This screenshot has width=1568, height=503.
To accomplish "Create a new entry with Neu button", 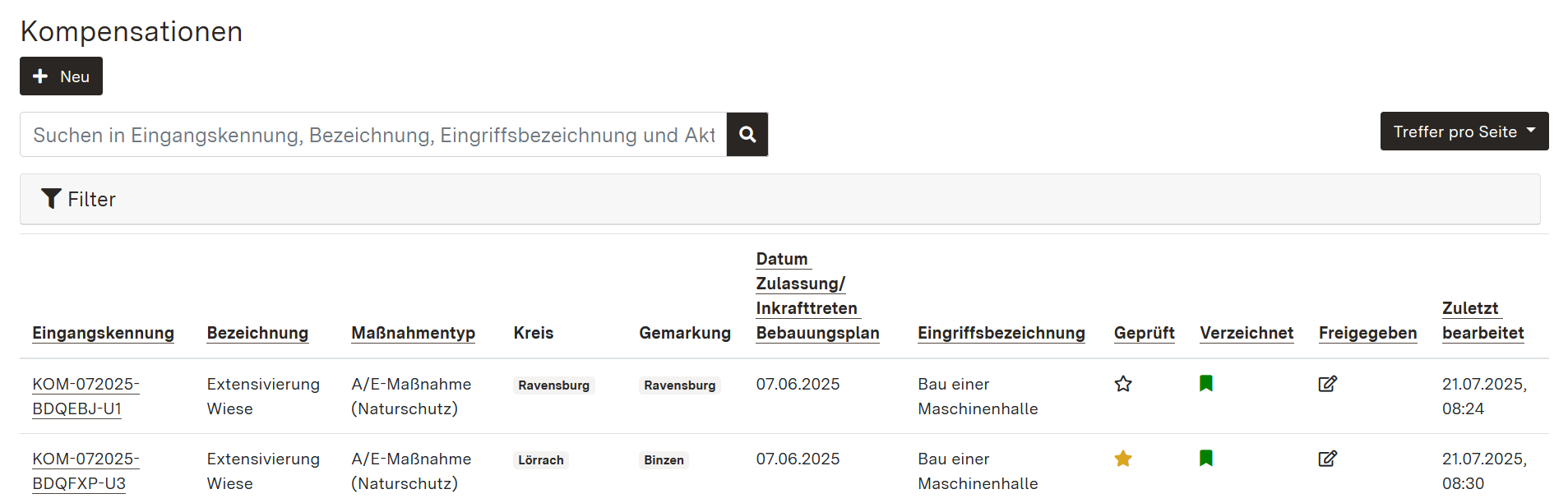I will 61,76.
